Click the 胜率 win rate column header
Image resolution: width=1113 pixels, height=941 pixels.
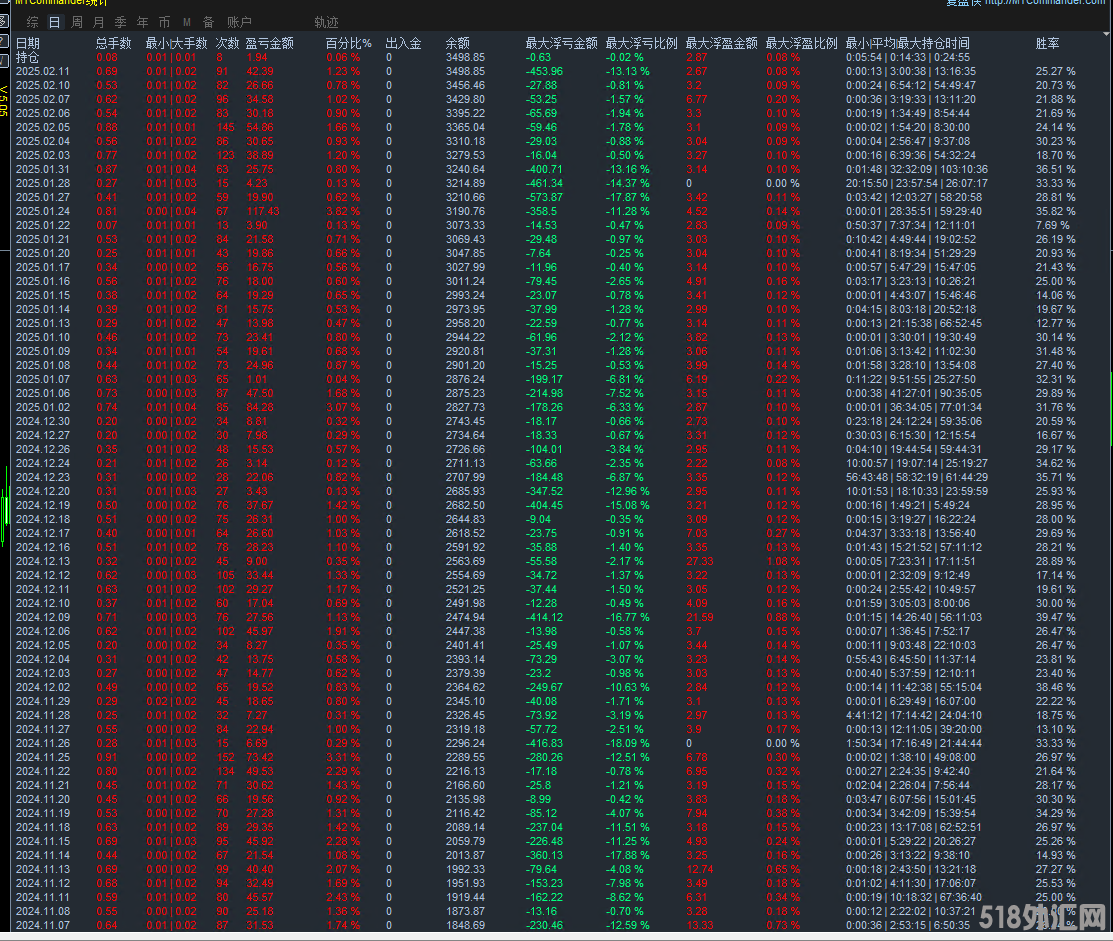(x=1048, y=43)
